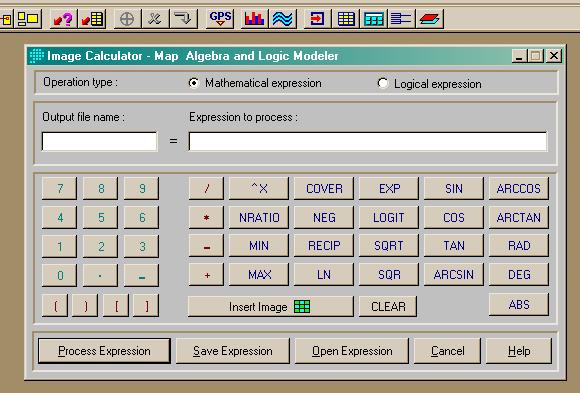This screenshot has width=580, height=393.
Task: Insert the COVER operation
Action: pos(324,189)
